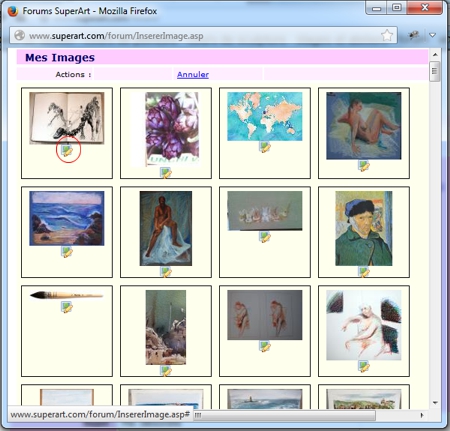
Task: Click insert icon under seated figure drawing
Action: point(364,366)
